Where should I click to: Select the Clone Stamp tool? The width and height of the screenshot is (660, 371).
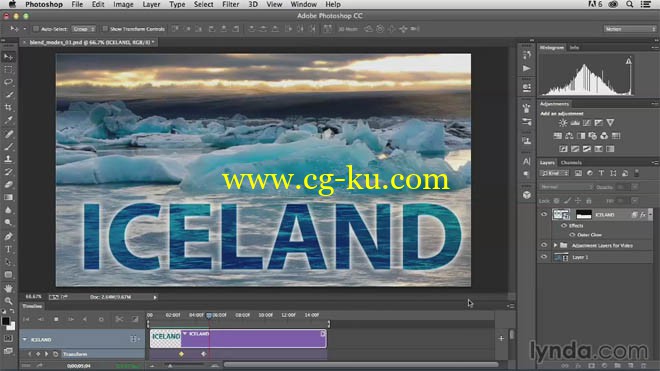point(8,159)
